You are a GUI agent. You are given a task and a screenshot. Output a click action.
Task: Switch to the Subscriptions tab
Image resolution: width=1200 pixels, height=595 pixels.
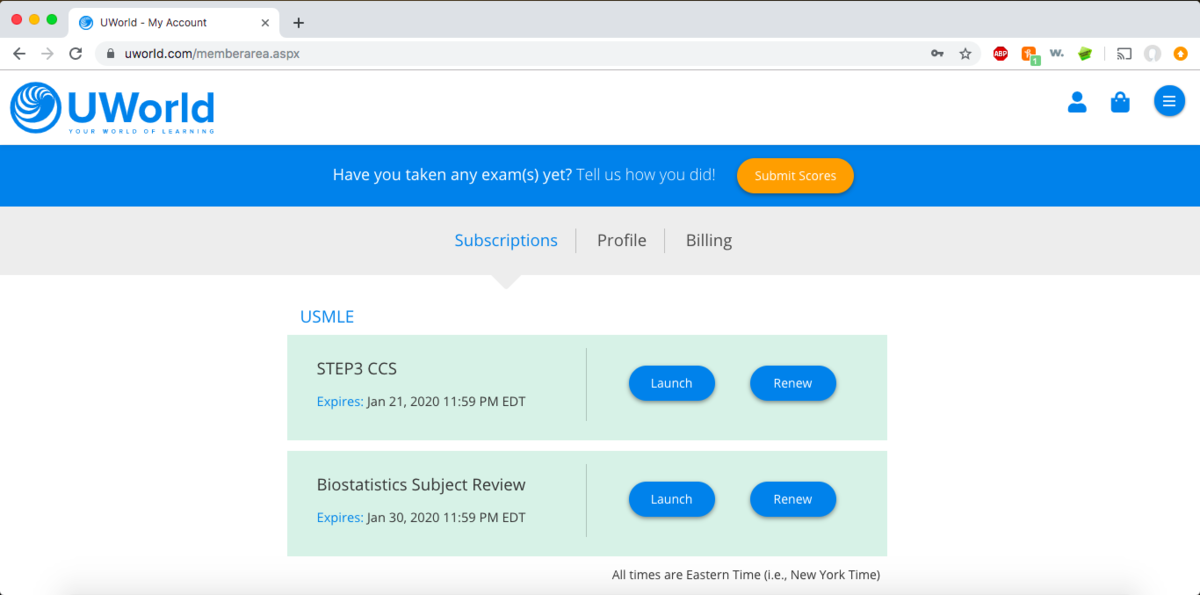(x=506, y=240)
